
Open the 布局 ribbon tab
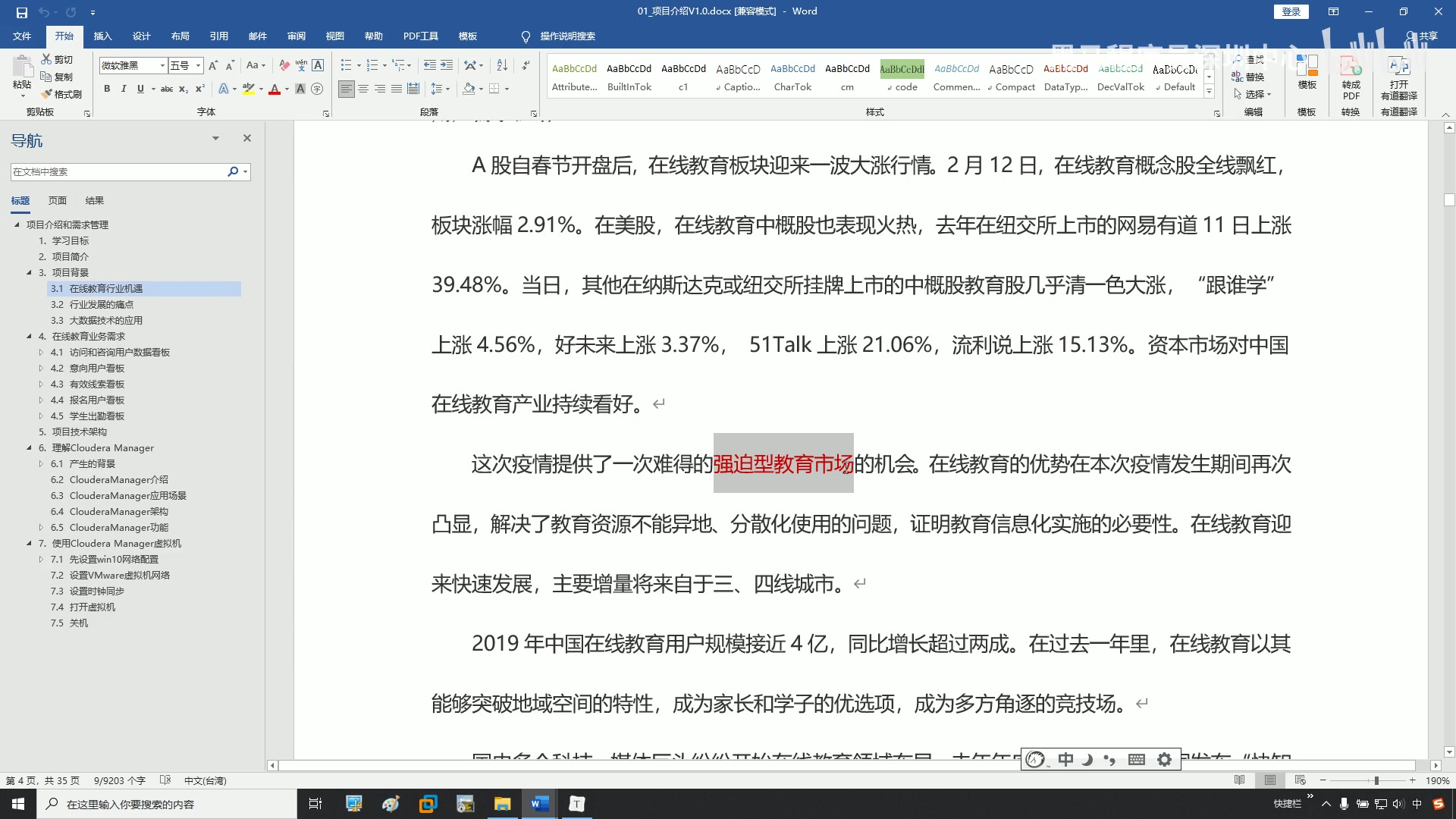180,36
